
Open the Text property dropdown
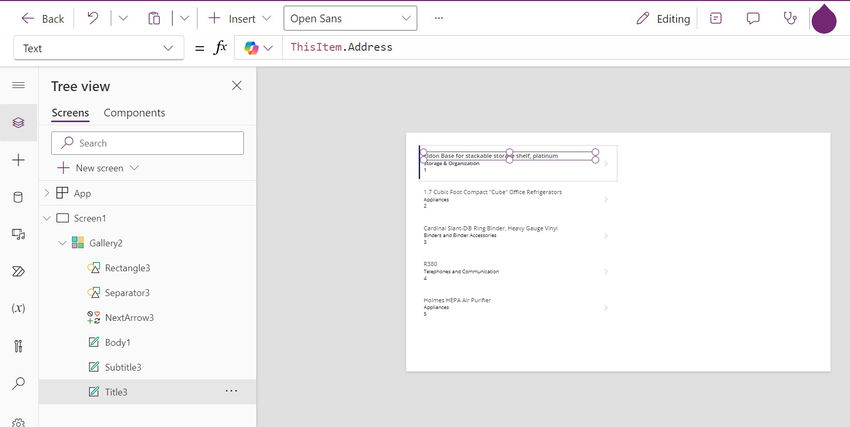tap(98, 48)
